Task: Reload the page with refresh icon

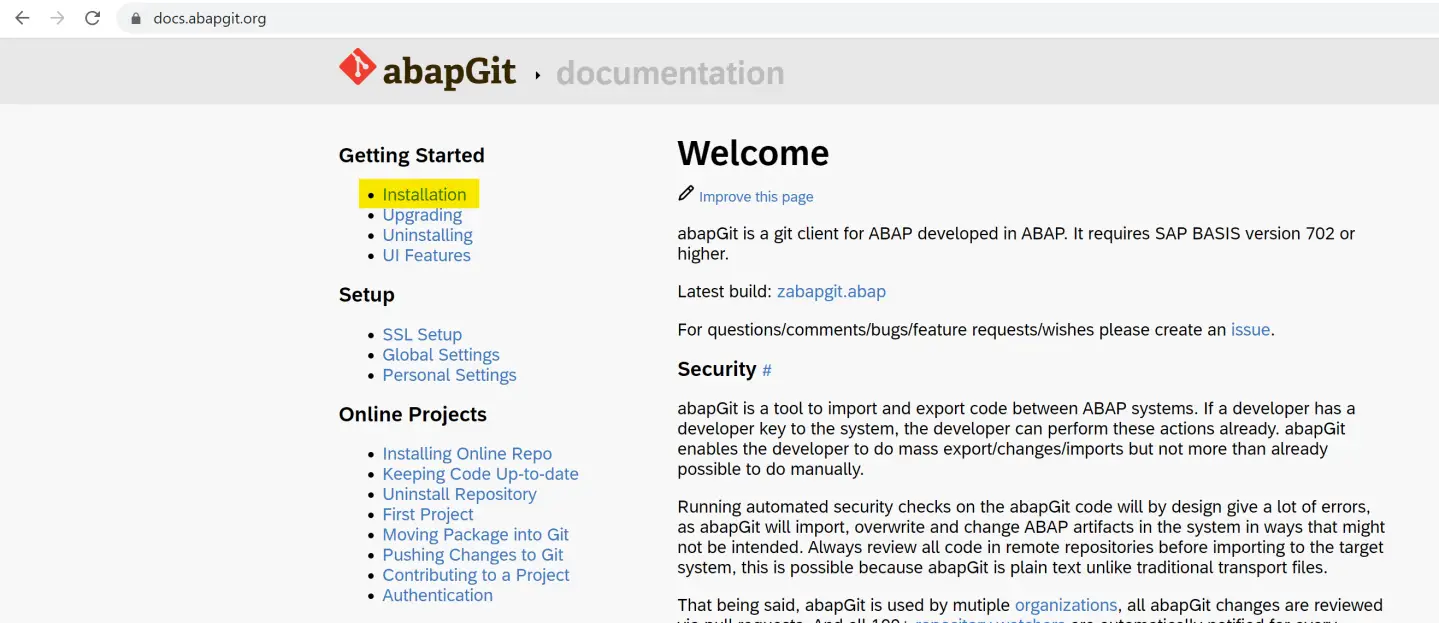Action: (x=92, y=18)
